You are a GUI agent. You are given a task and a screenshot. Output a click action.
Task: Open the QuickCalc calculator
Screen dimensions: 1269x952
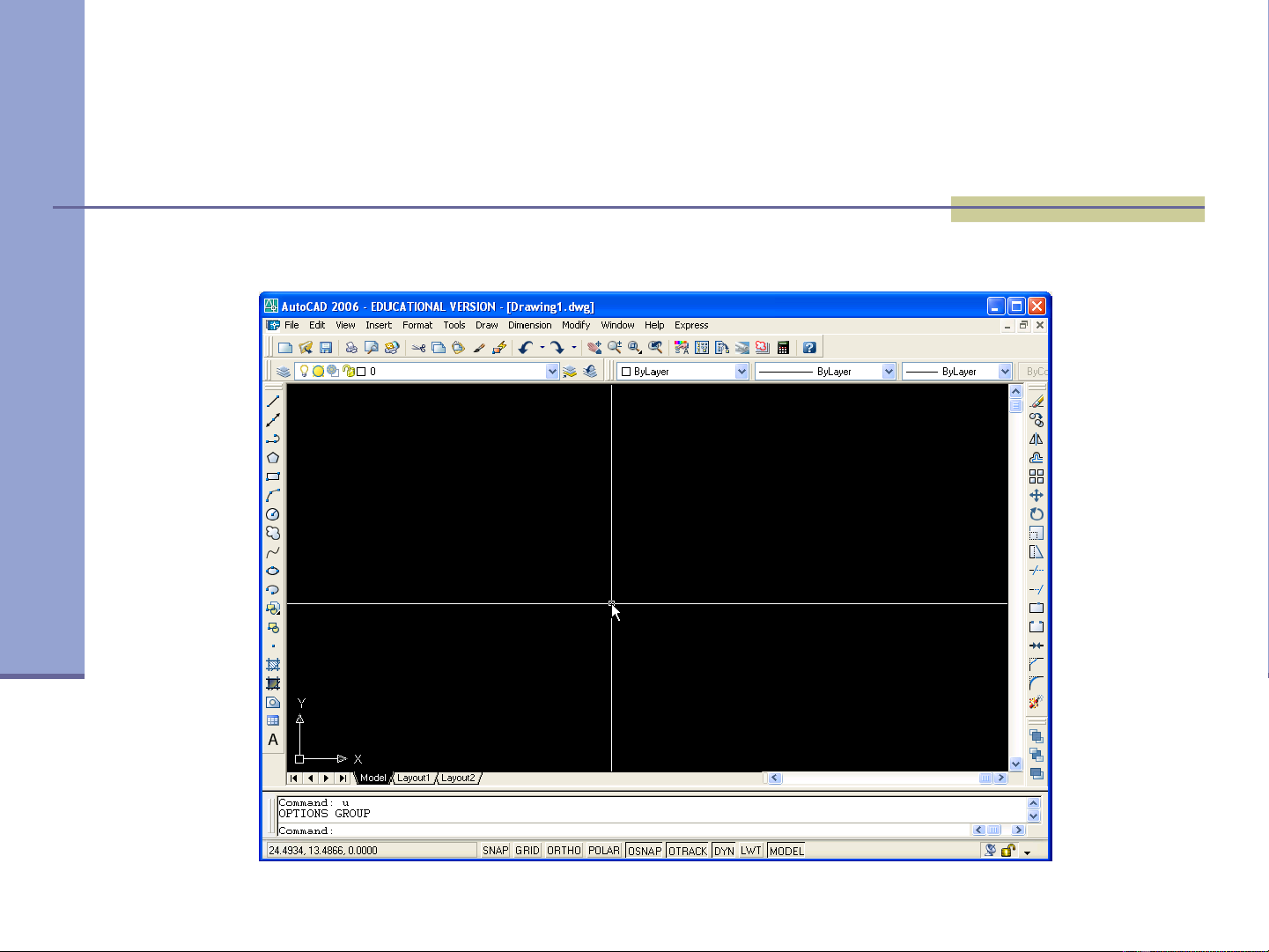click(783, 348)
